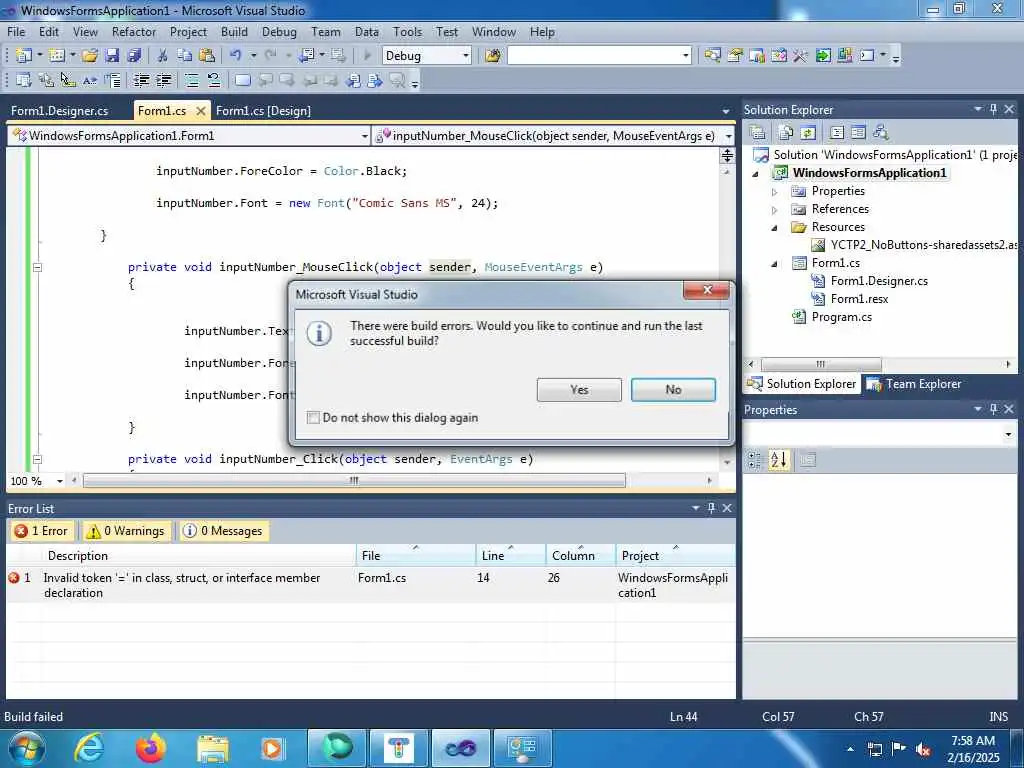Click the Copy icon in the toolbar
Screen dimensions: 1024x768
185,56
